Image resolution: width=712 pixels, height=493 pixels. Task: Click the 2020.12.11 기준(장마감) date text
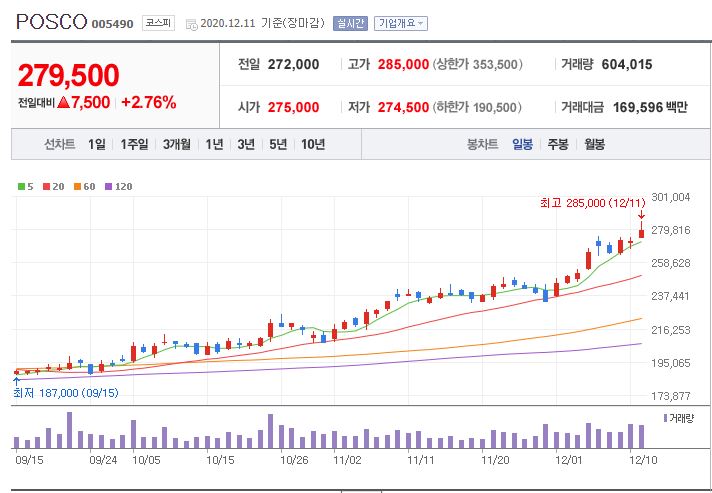262,23
